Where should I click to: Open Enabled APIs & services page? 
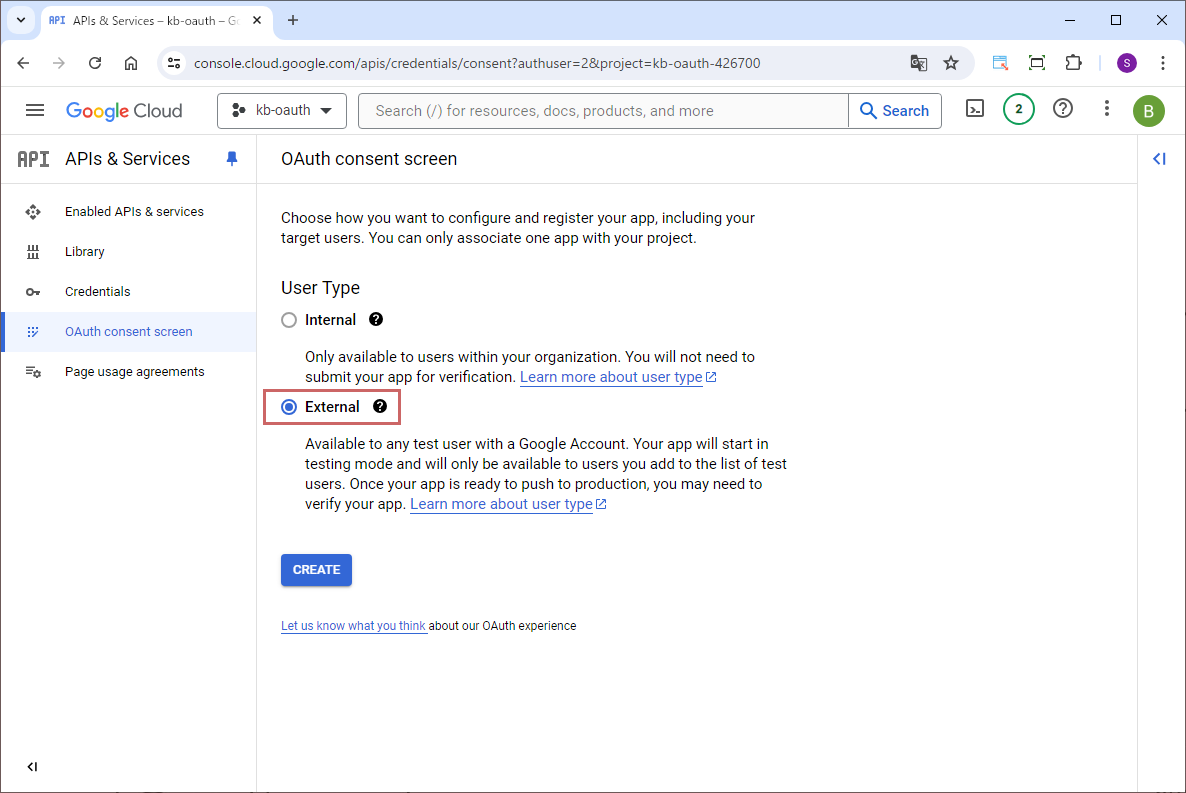tap(134, 212)
